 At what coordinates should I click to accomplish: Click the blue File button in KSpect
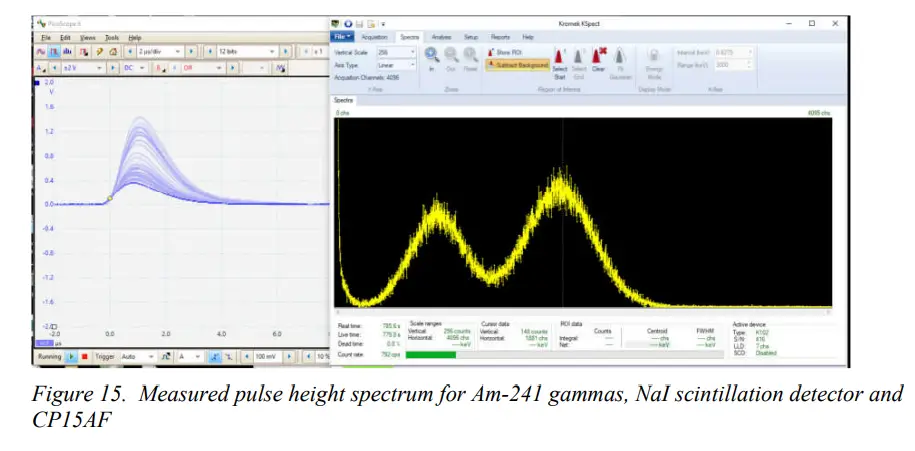tap(343, 37)
